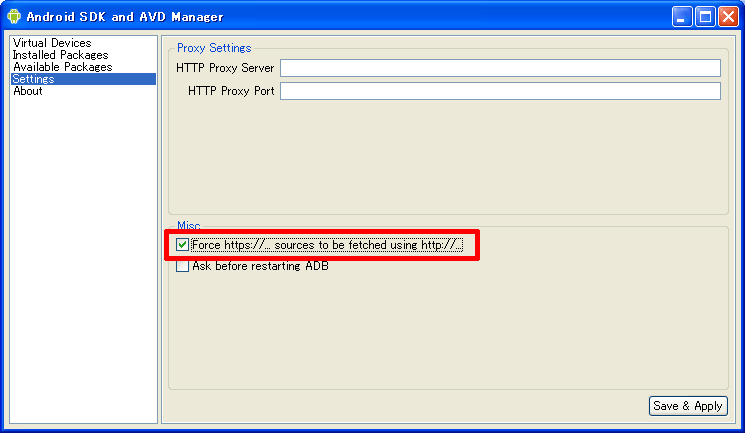
Task: Click the HTTP Proxy Port field
Action: click(x=500, y=91)
